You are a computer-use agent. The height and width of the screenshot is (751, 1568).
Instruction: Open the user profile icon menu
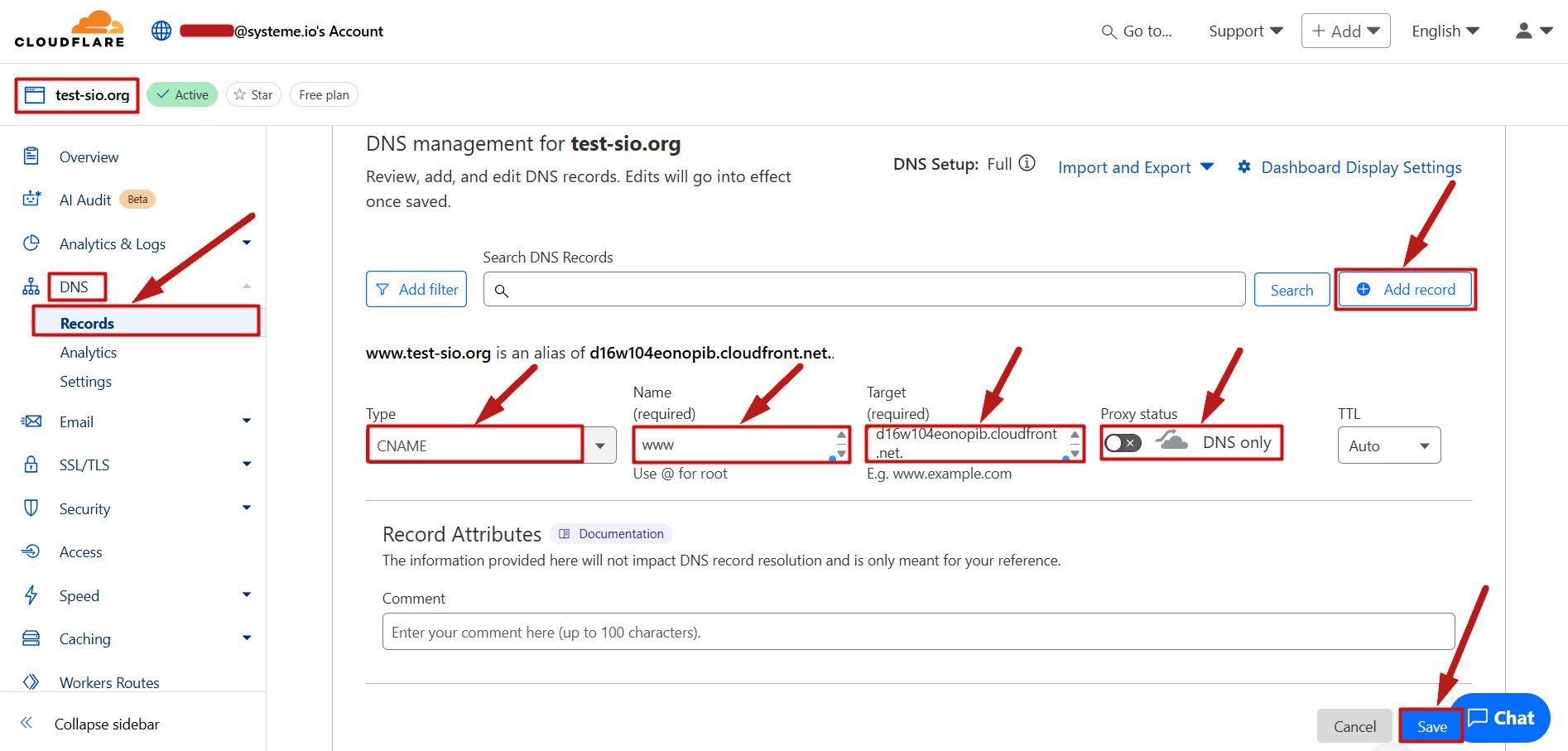pos(1533,31)
